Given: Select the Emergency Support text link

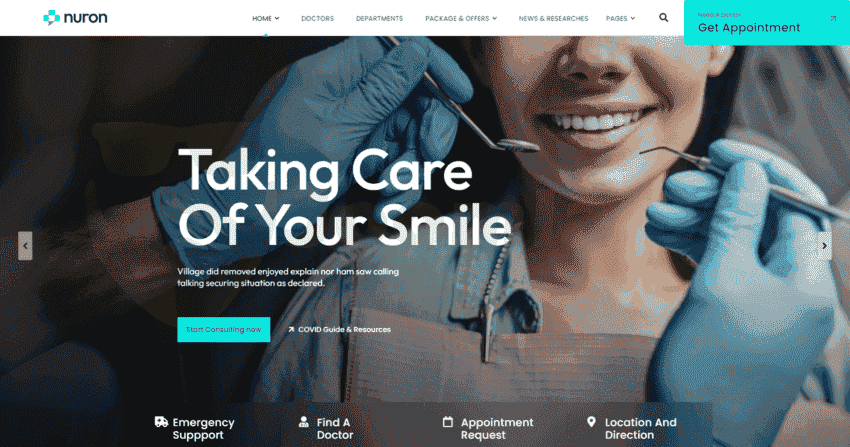Looking at the screenshot, I should click(x=203, y=429).
